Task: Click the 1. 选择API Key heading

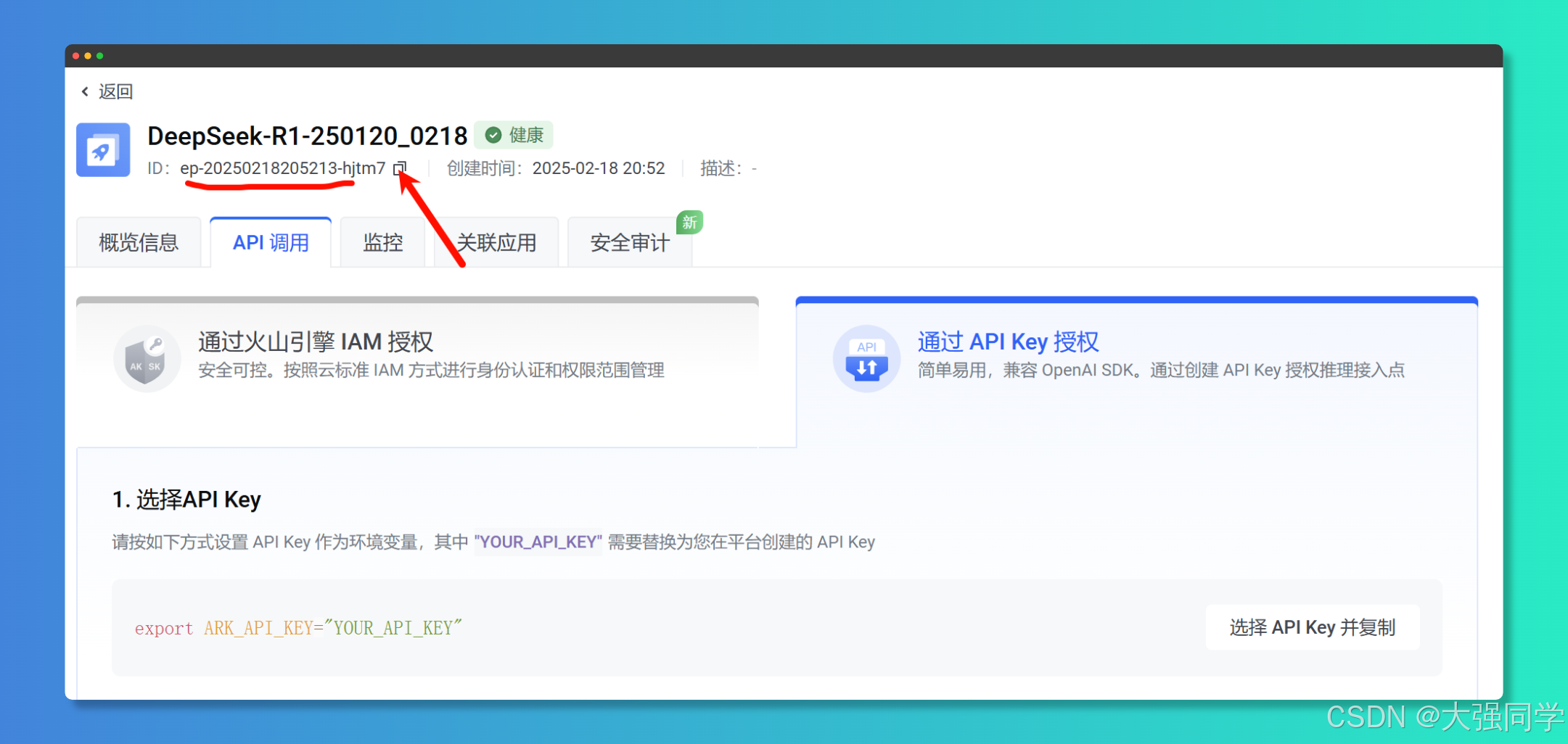Action: point(186,499)
